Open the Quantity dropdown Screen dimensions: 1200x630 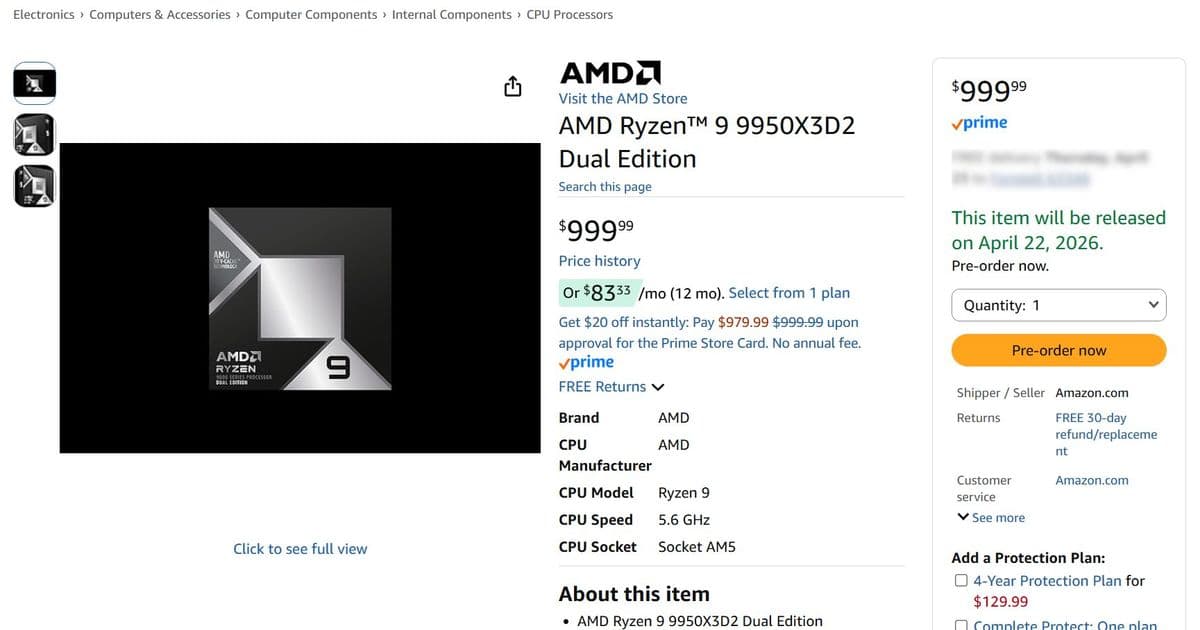(x=1058, y=304)
